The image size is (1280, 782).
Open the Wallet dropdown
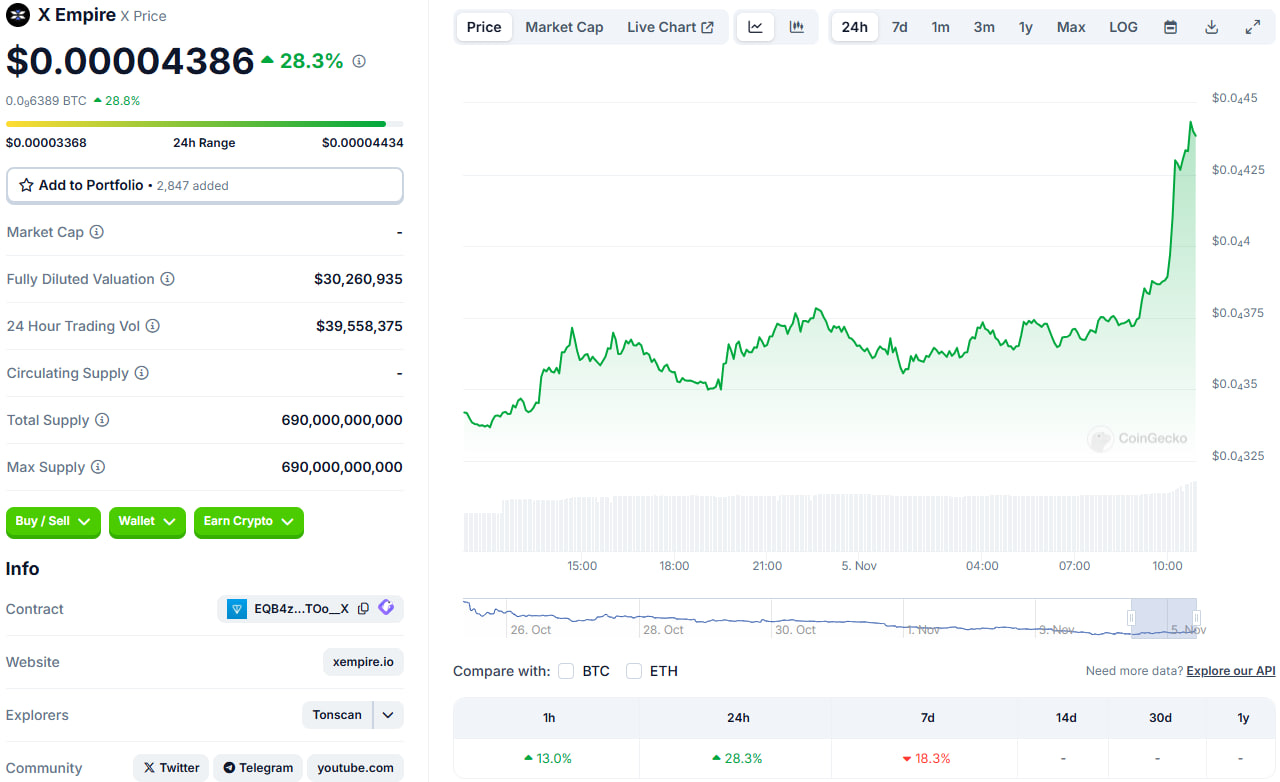pos(147,521)
